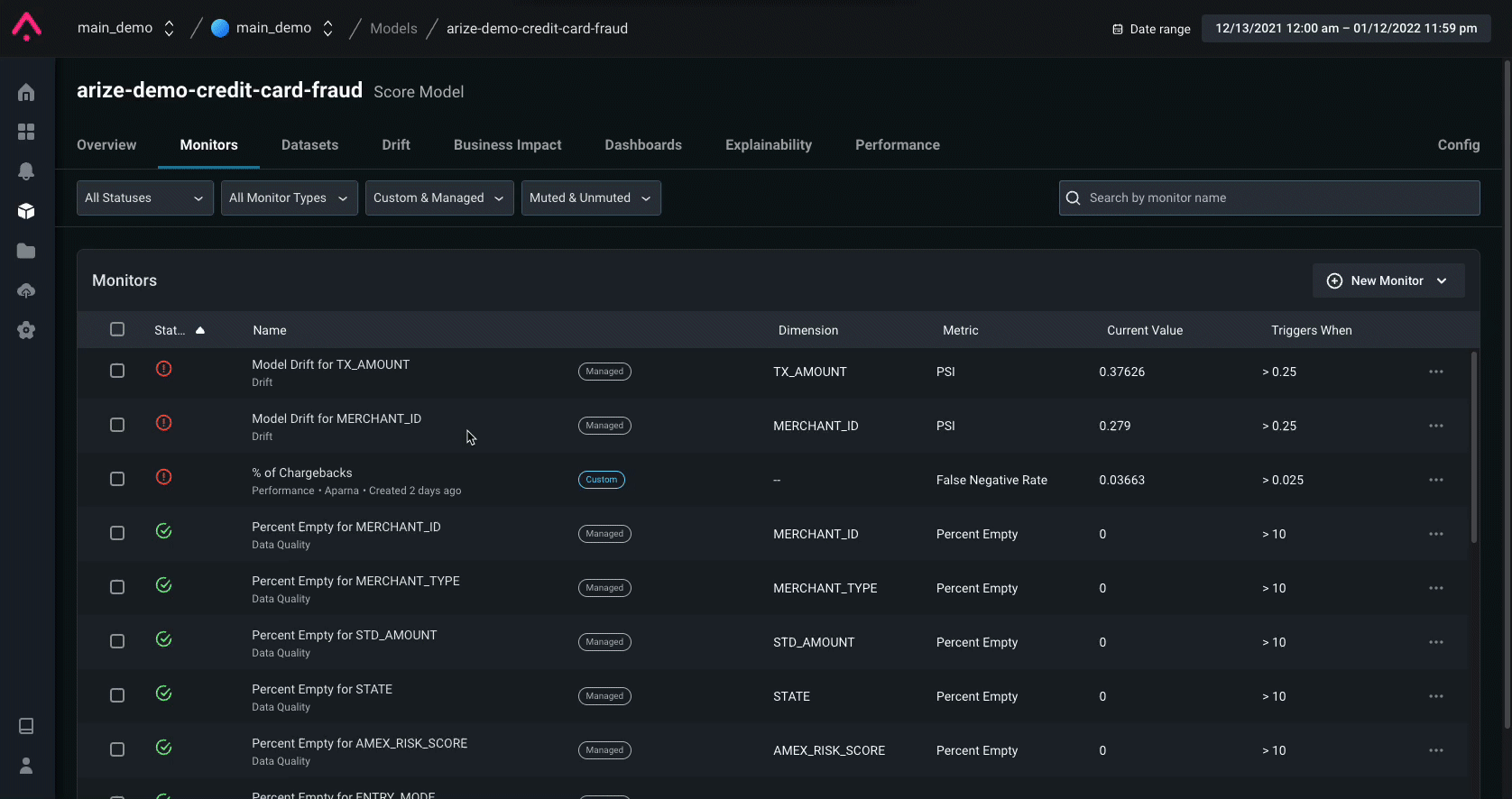The height and width of the screenshot is (799, 1512).
Task: Open the home icon in sidebar
Action: (26, 92)
